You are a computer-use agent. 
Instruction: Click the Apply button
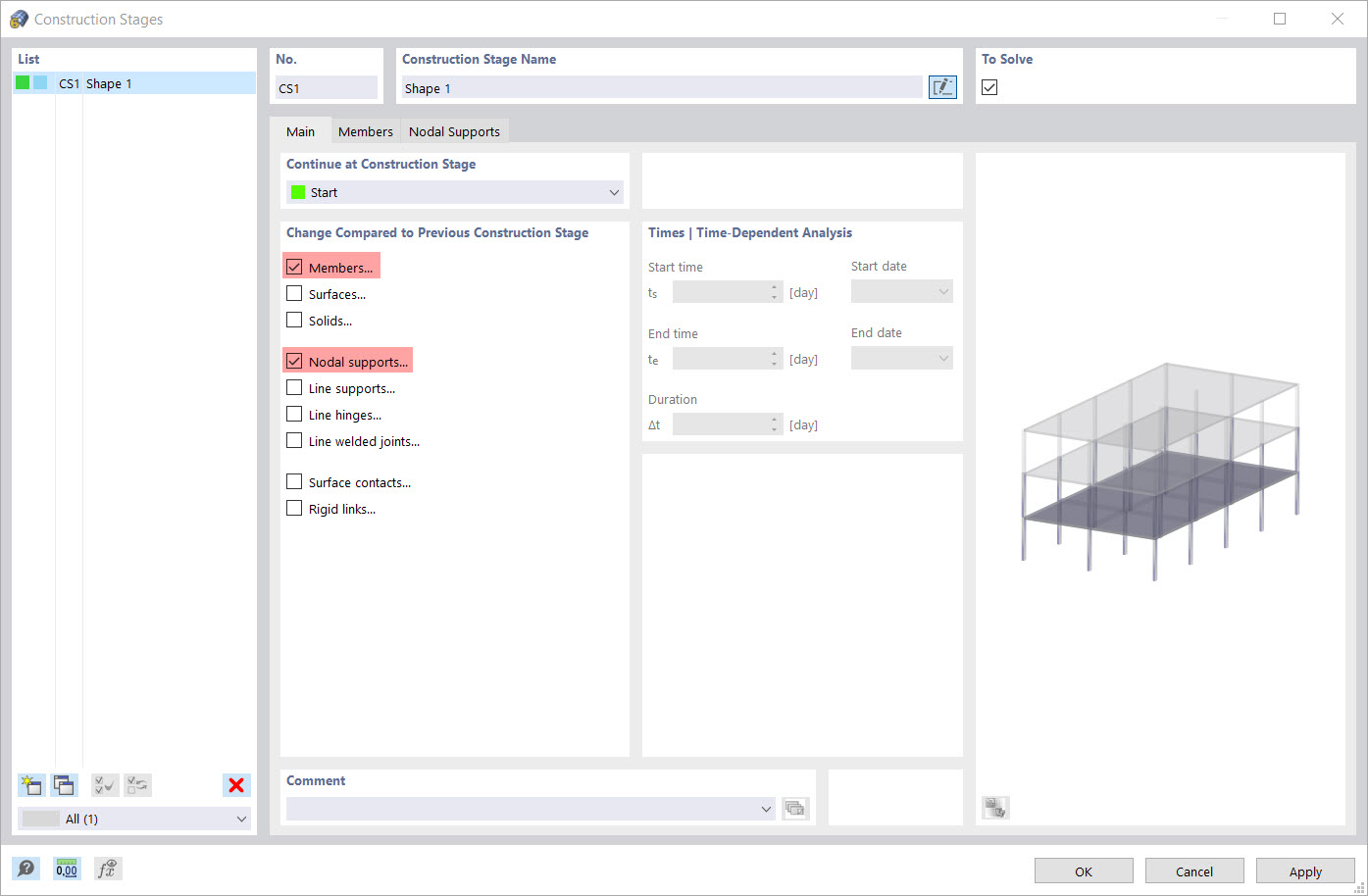(x=1305, y=871)
